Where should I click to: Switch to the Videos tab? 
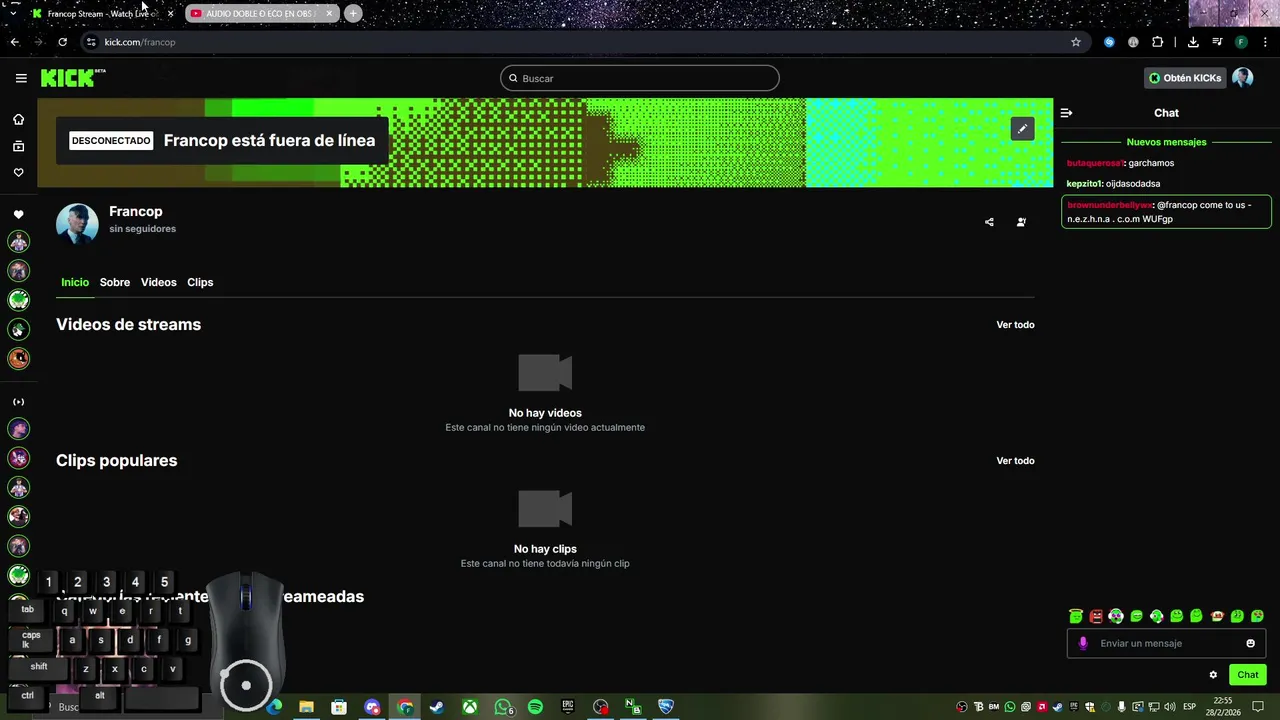(x=158, y=282)
